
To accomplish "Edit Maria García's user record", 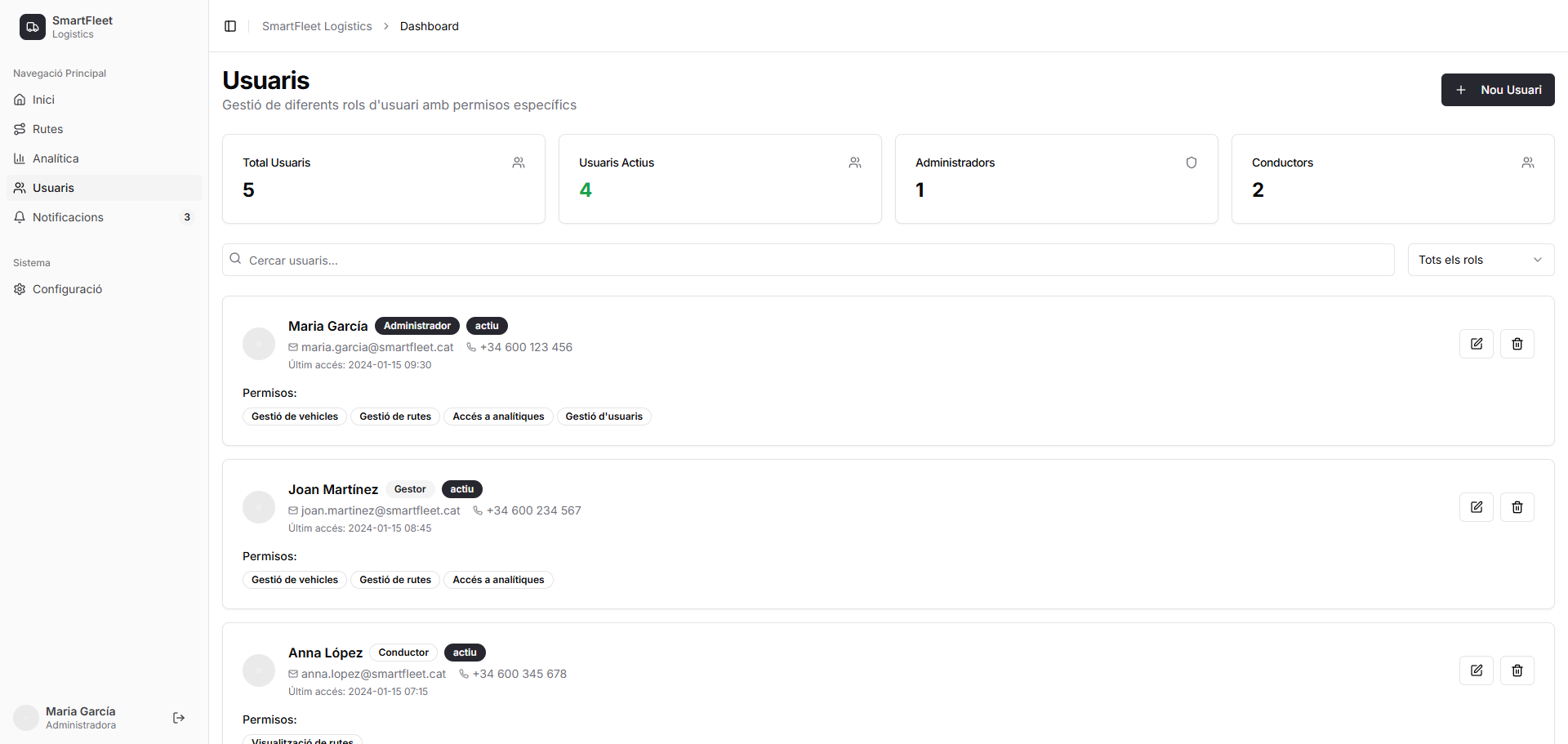I will 1477,344.
